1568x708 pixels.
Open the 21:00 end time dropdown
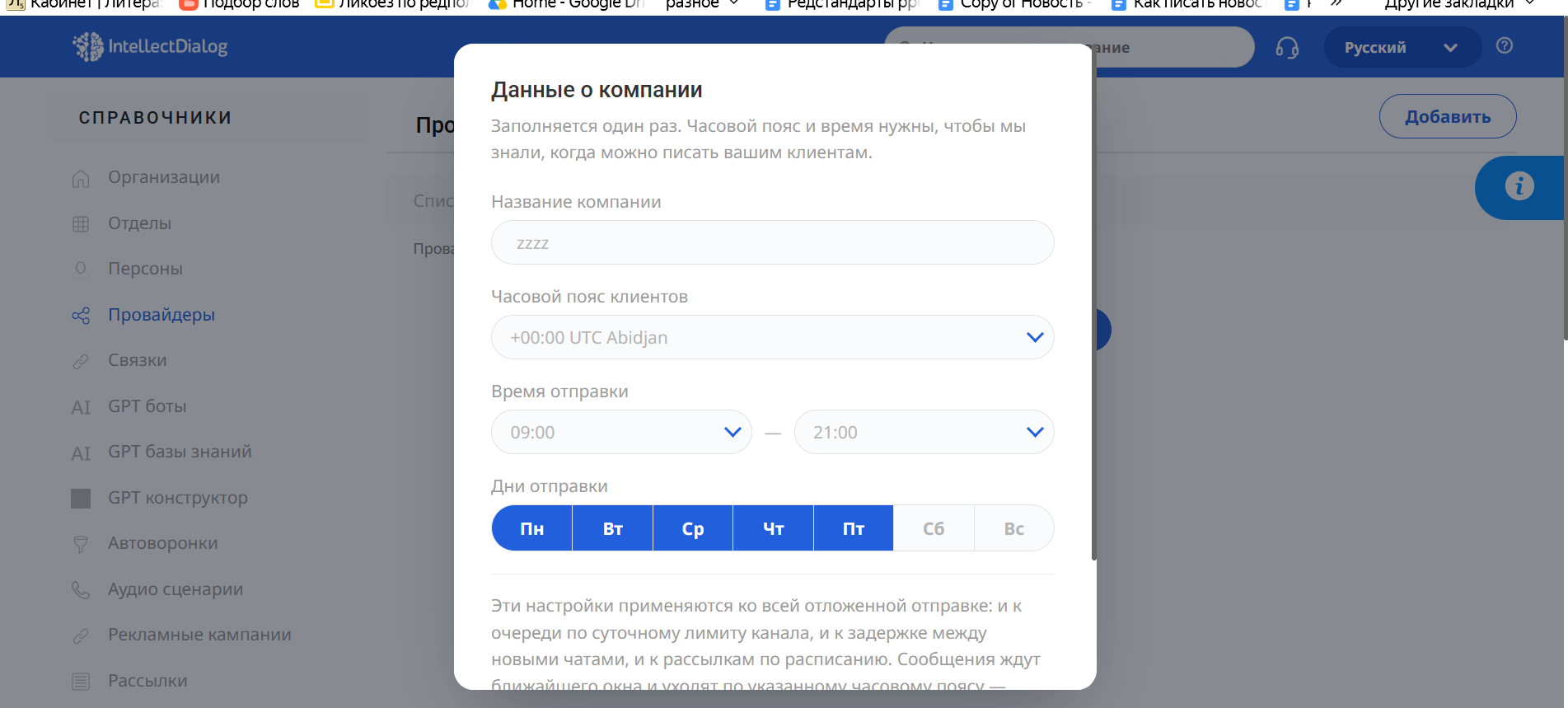(x=924, y=432)
